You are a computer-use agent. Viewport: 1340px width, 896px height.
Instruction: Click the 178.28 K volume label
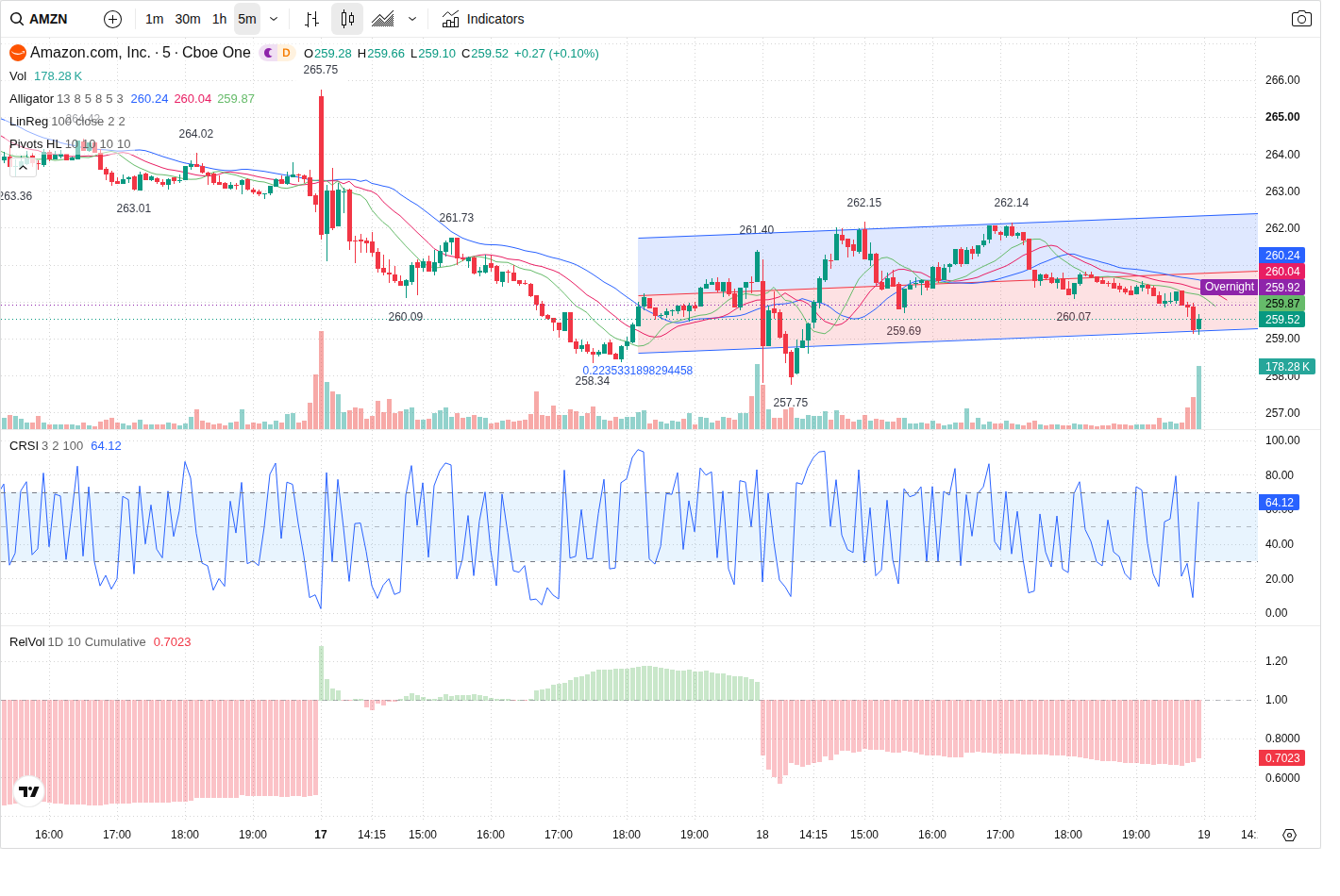[x=1287, y=367]
